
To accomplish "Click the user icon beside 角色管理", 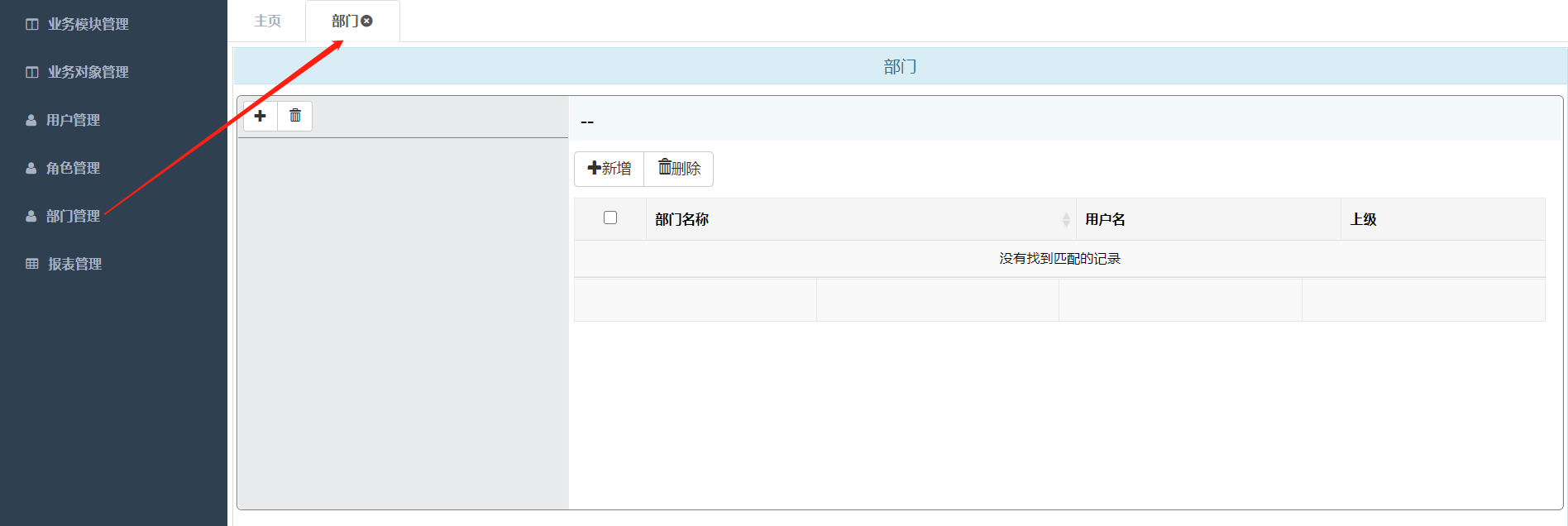I will 31,168.
